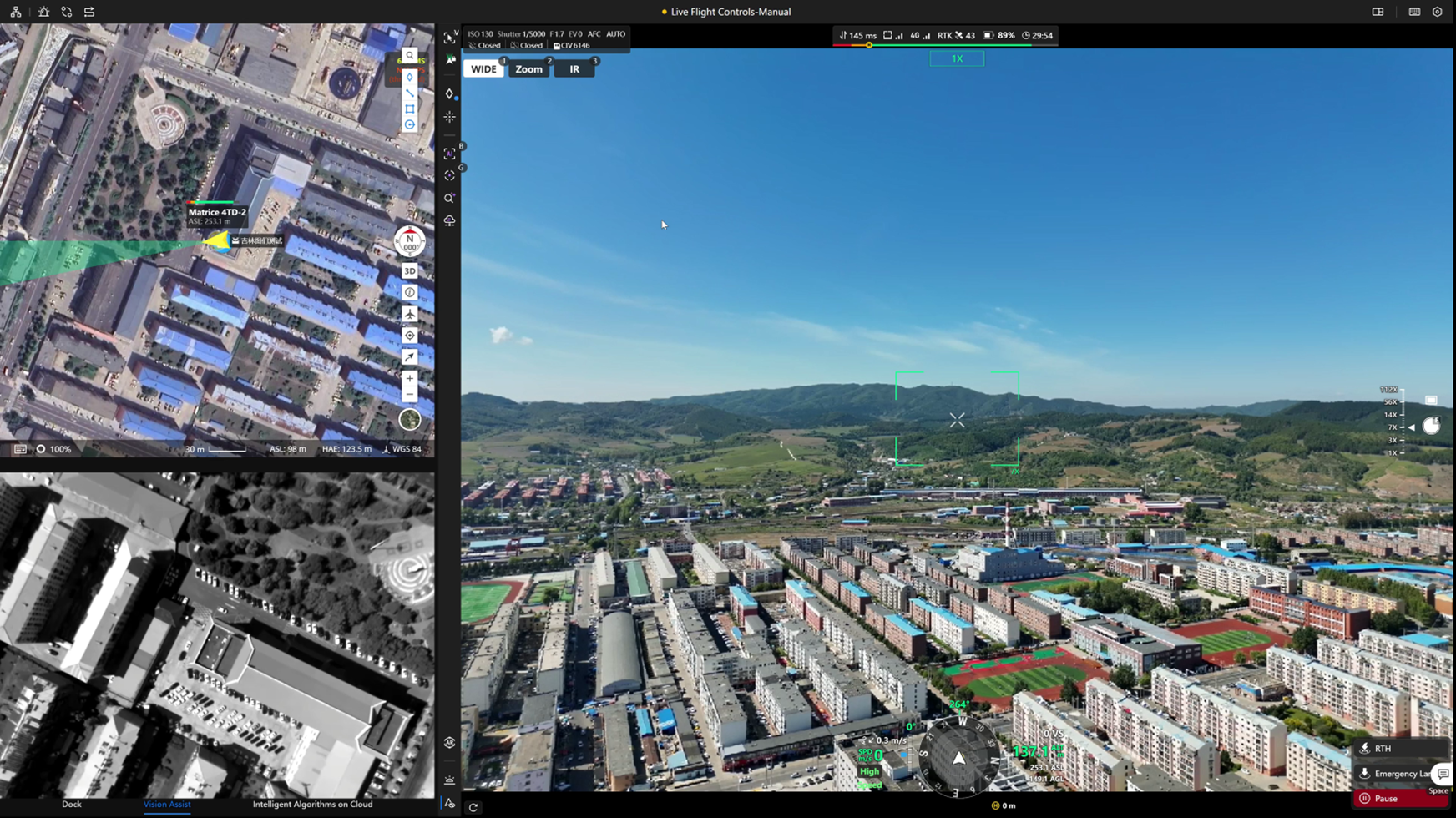Reset map orientation with north compass

pos(409,241)
